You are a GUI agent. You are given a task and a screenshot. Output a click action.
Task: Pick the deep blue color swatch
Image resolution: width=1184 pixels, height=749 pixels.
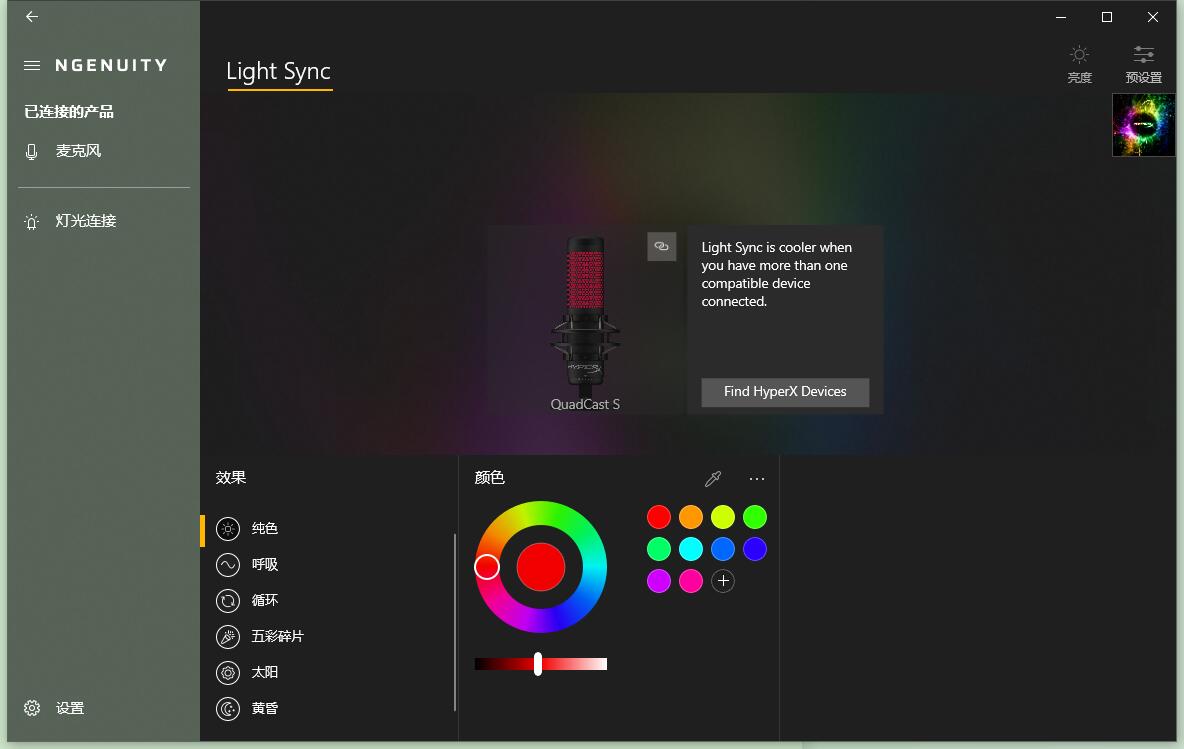coord(755,549)
